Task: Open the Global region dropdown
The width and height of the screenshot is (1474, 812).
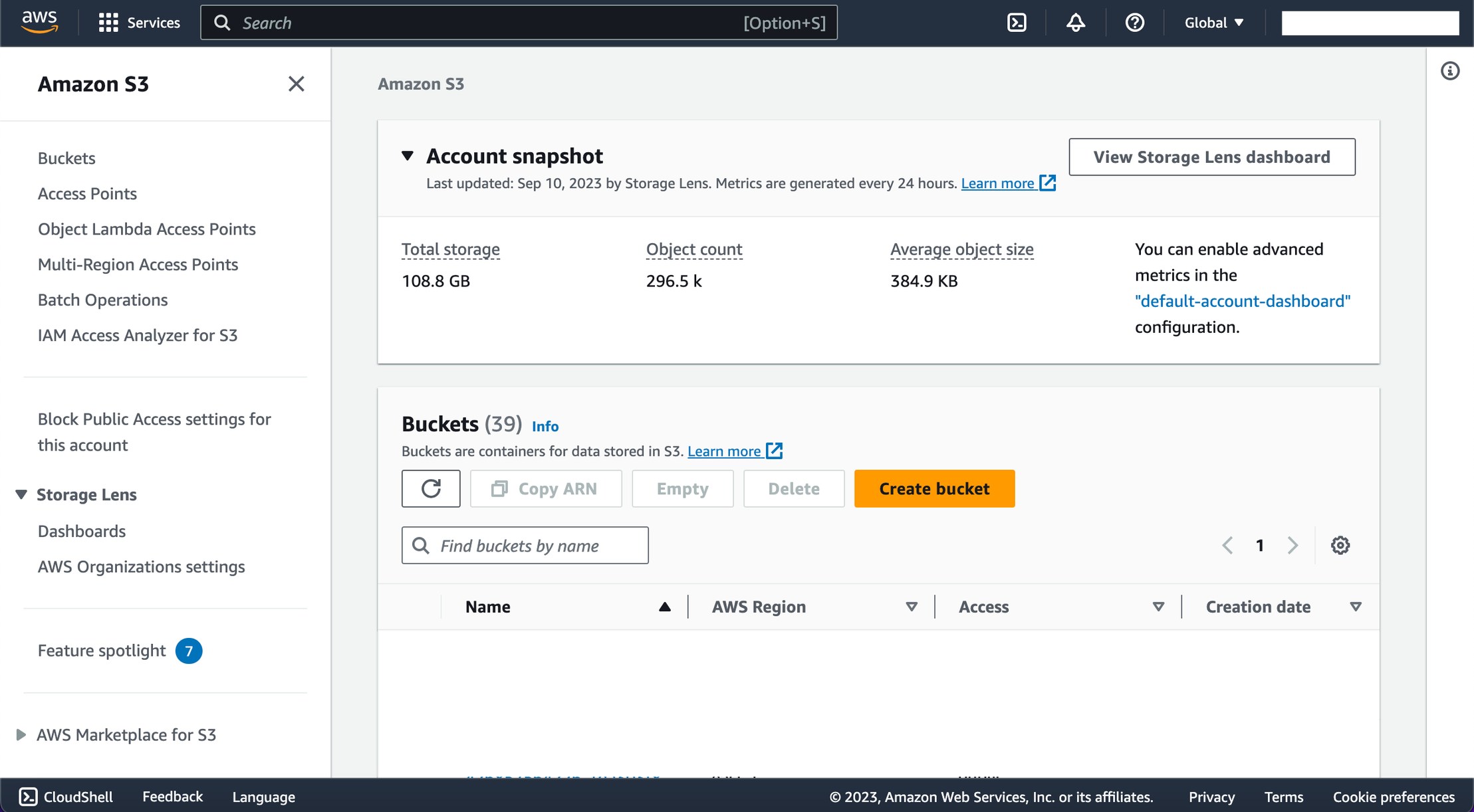Action: tap(1214, 23)
